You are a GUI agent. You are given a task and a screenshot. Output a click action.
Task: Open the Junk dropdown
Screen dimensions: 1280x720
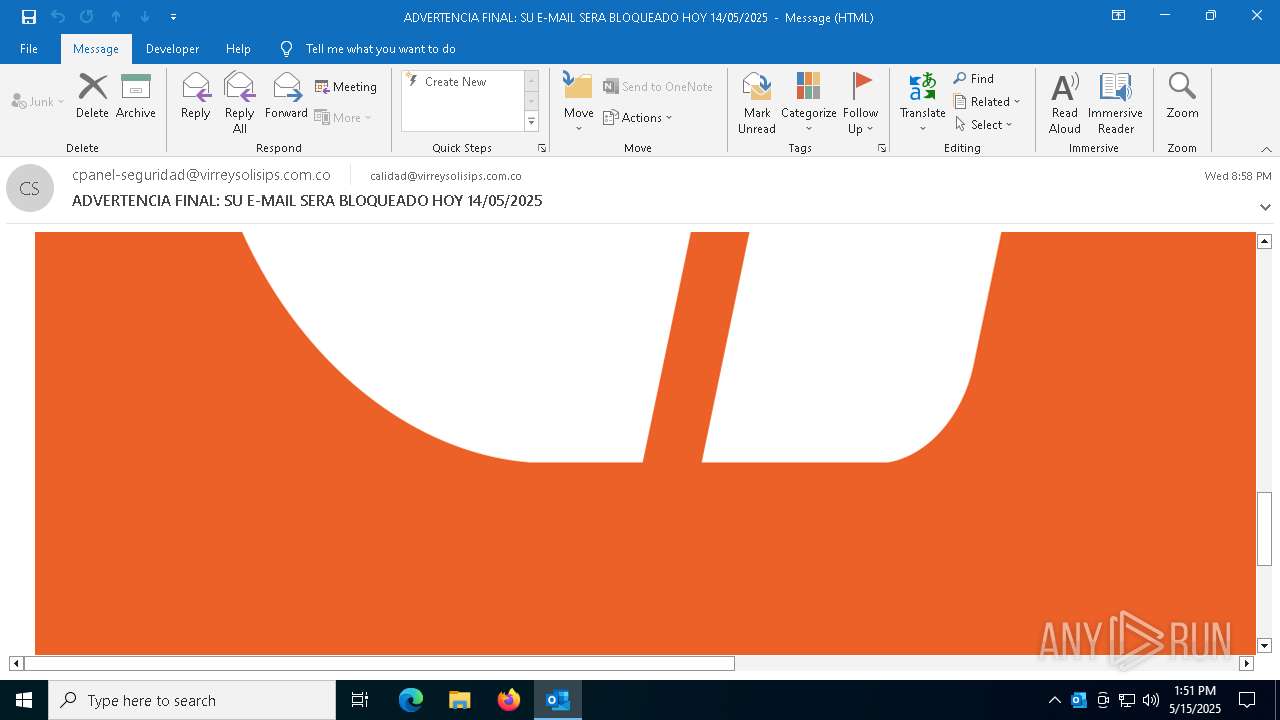click(x=38, y=102)
